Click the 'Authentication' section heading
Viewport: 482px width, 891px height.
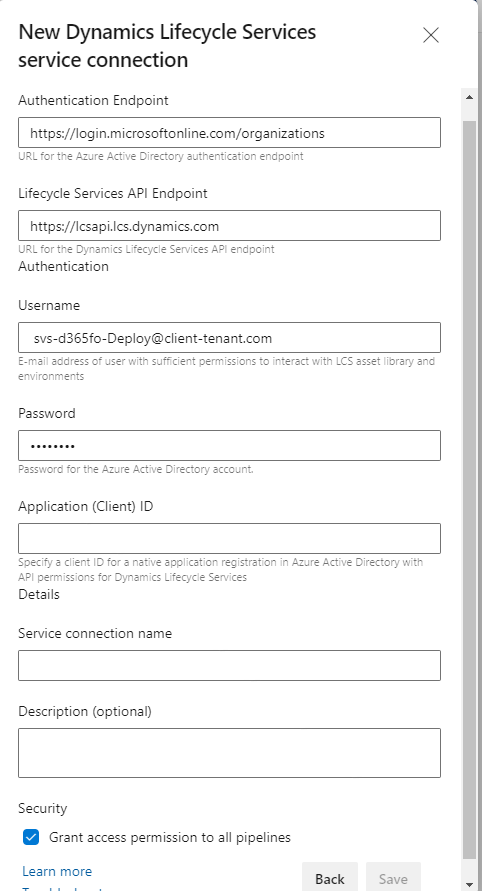pyautogui.click(x=63, y=267)
